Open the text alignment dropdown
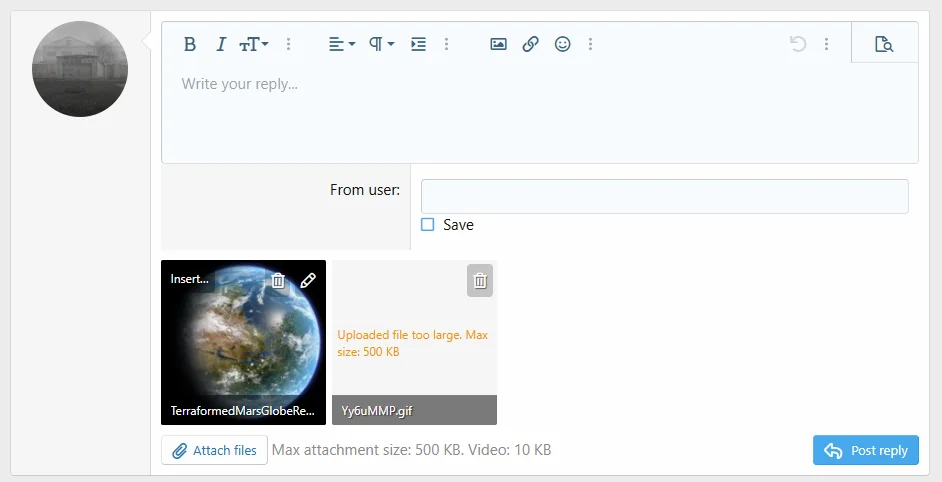Screen dimensions: 942x482 (342, 44)
